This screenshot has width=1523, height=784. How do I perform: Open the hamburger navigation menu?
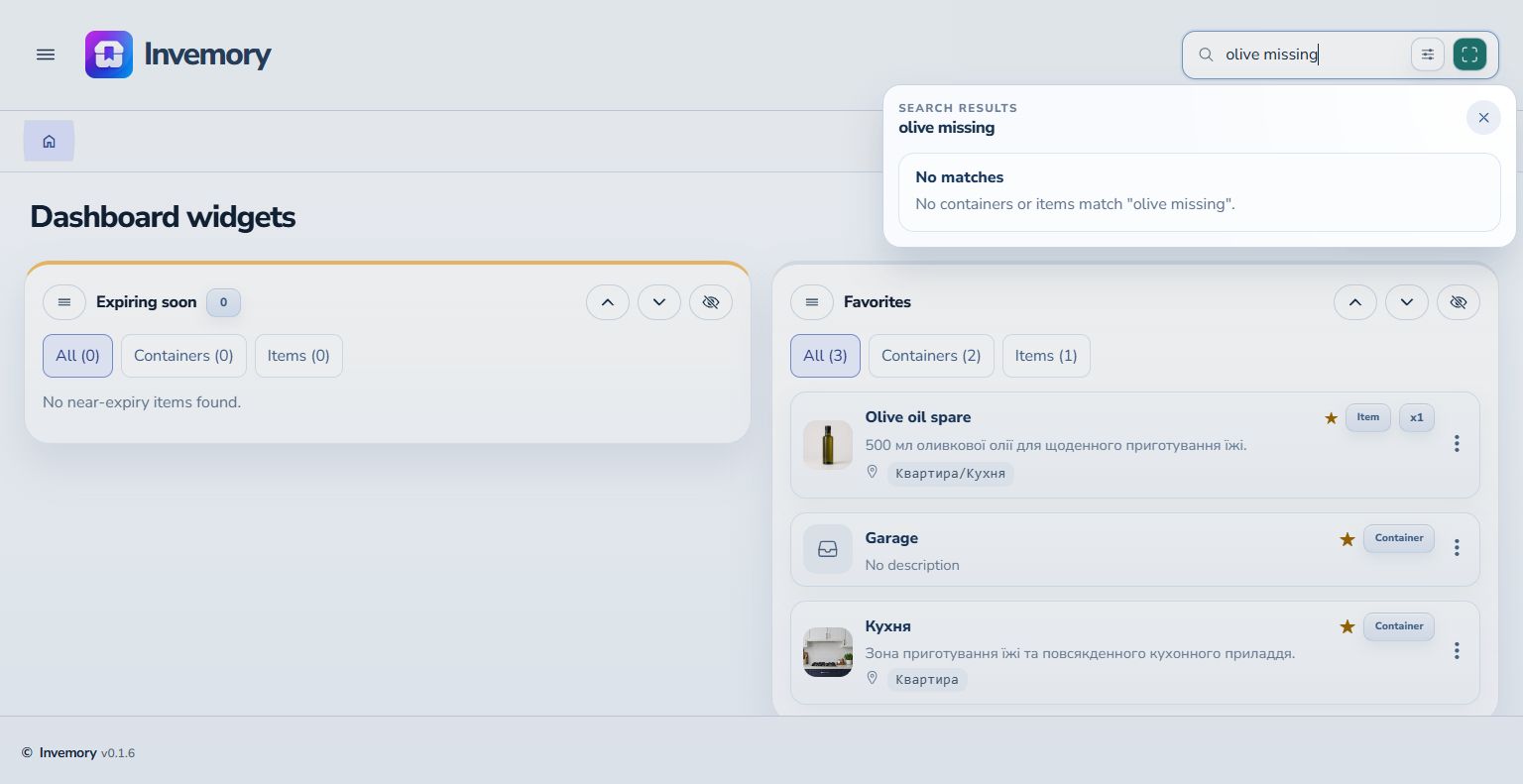pos(46,55)
